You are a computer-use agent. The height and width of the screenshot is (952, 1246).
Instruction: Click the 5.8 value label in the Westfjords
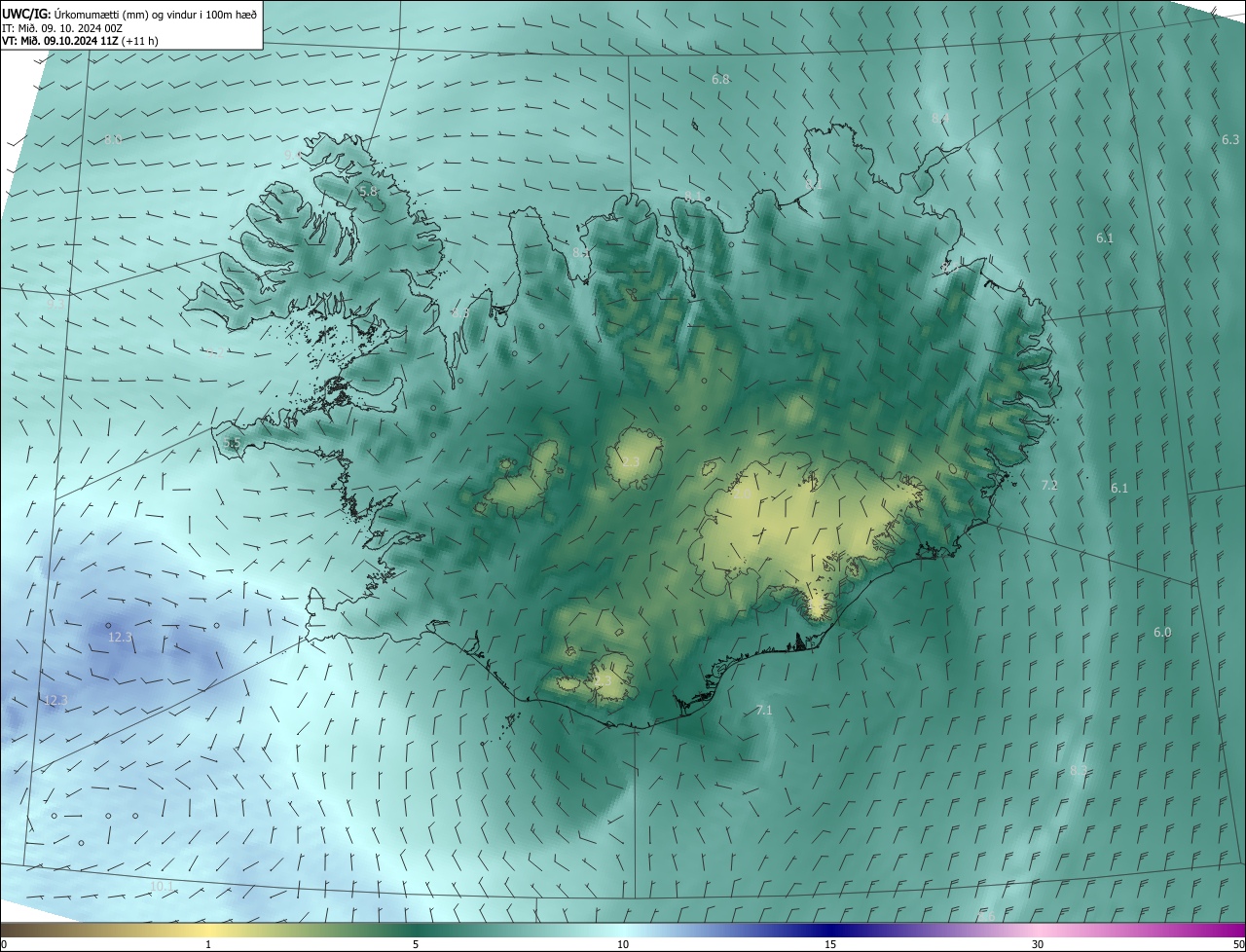368,192
